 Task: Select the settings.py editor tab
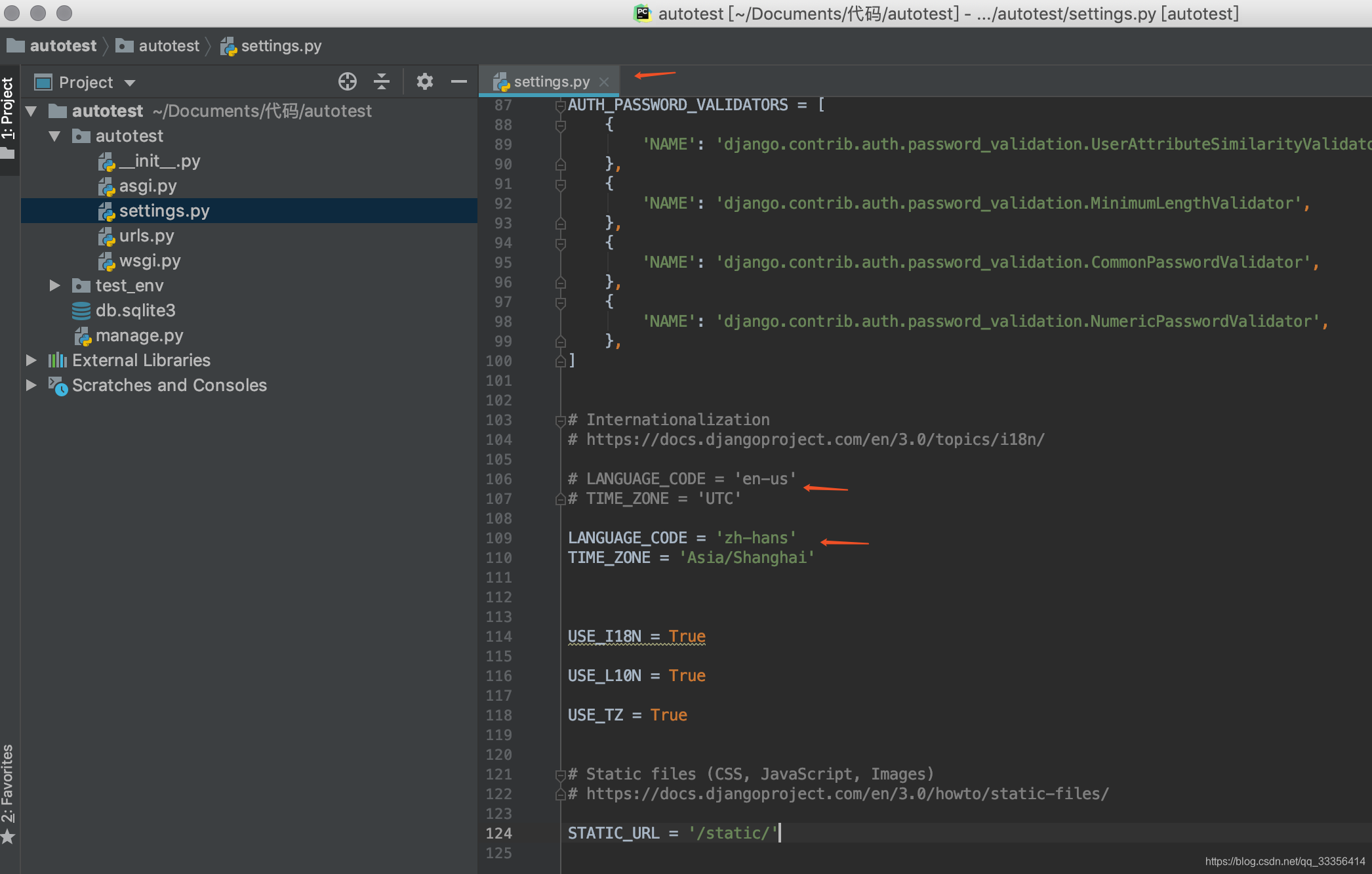pos(551,82)
